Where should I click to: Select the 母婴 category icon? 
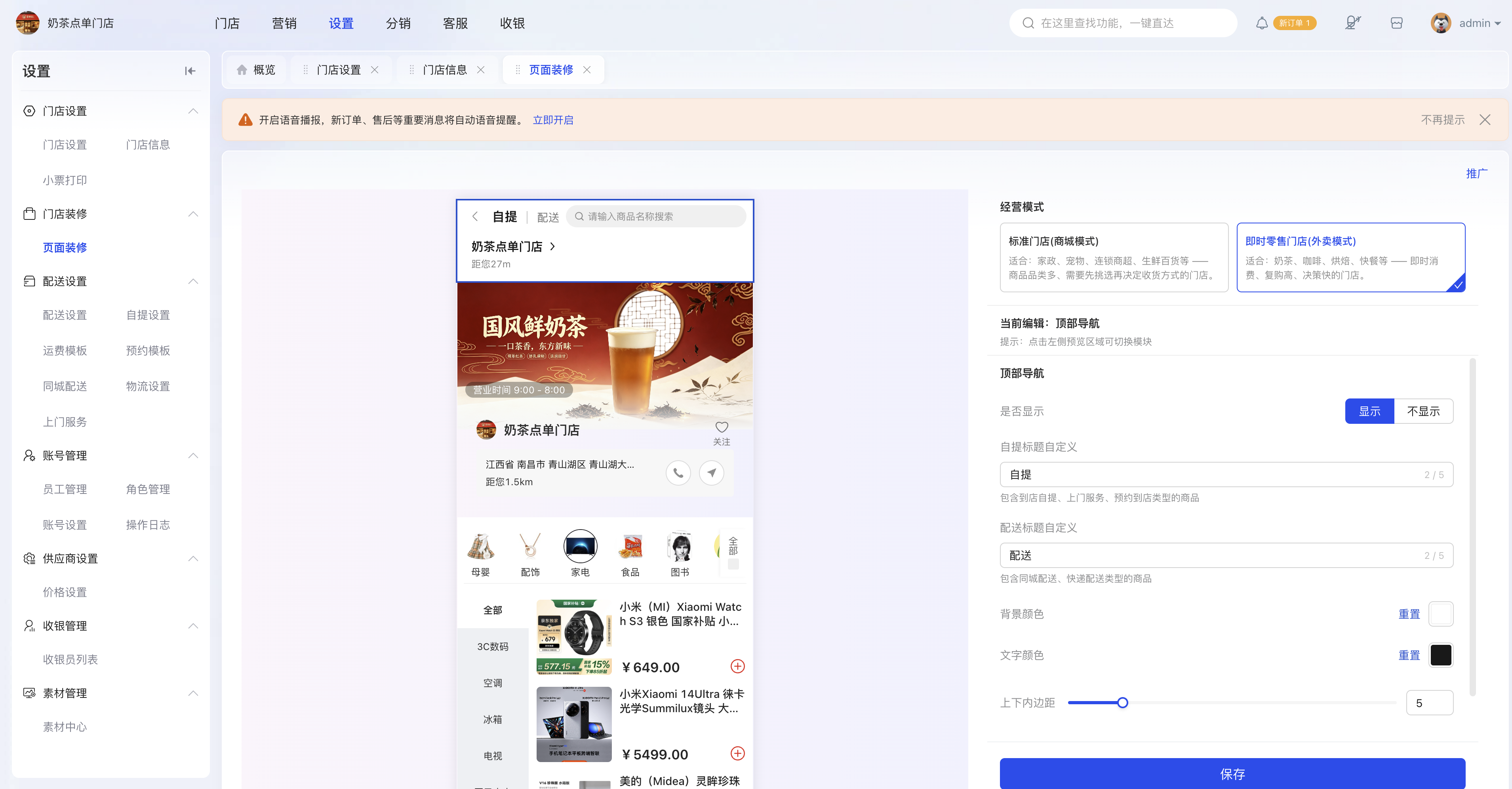481,546
